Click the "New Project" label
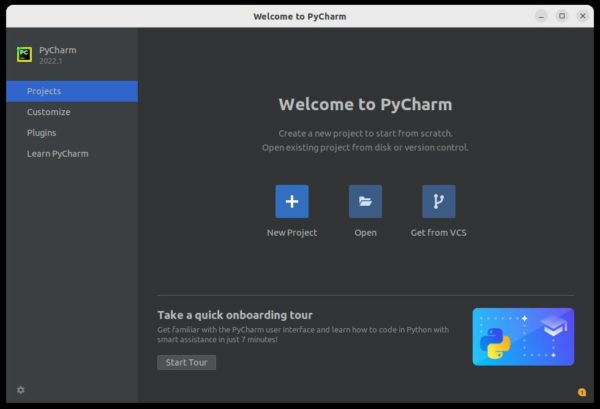 pos(292,233)
